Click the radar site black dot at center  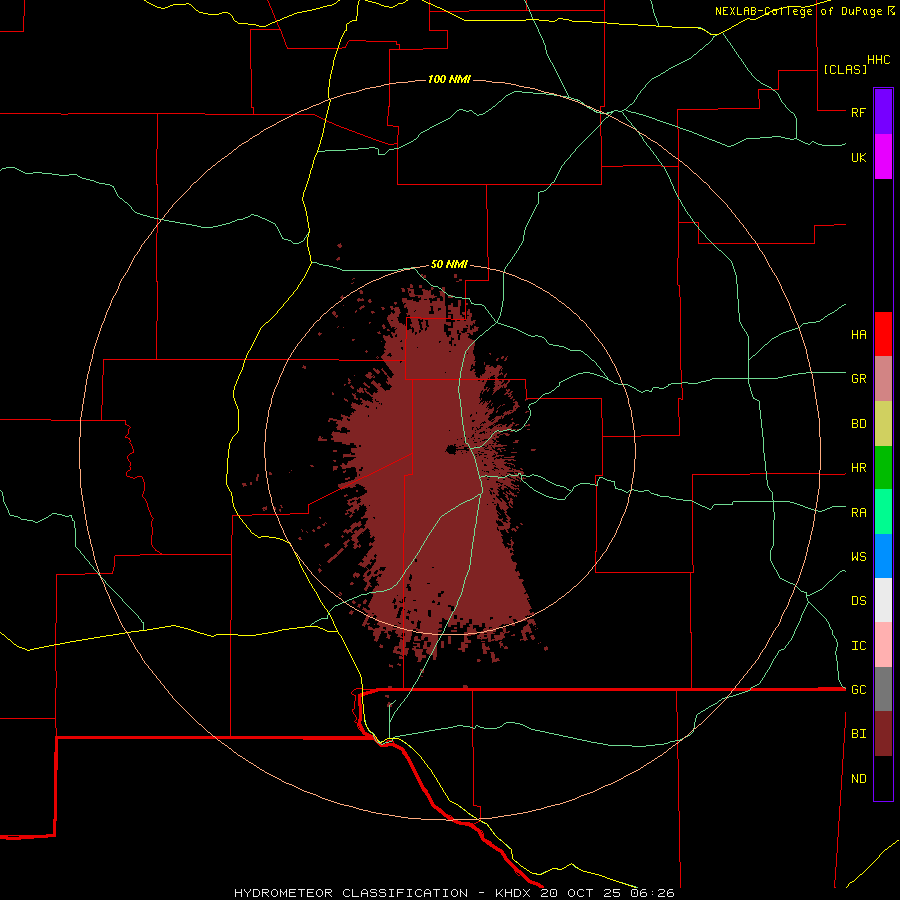pos(451,449)
